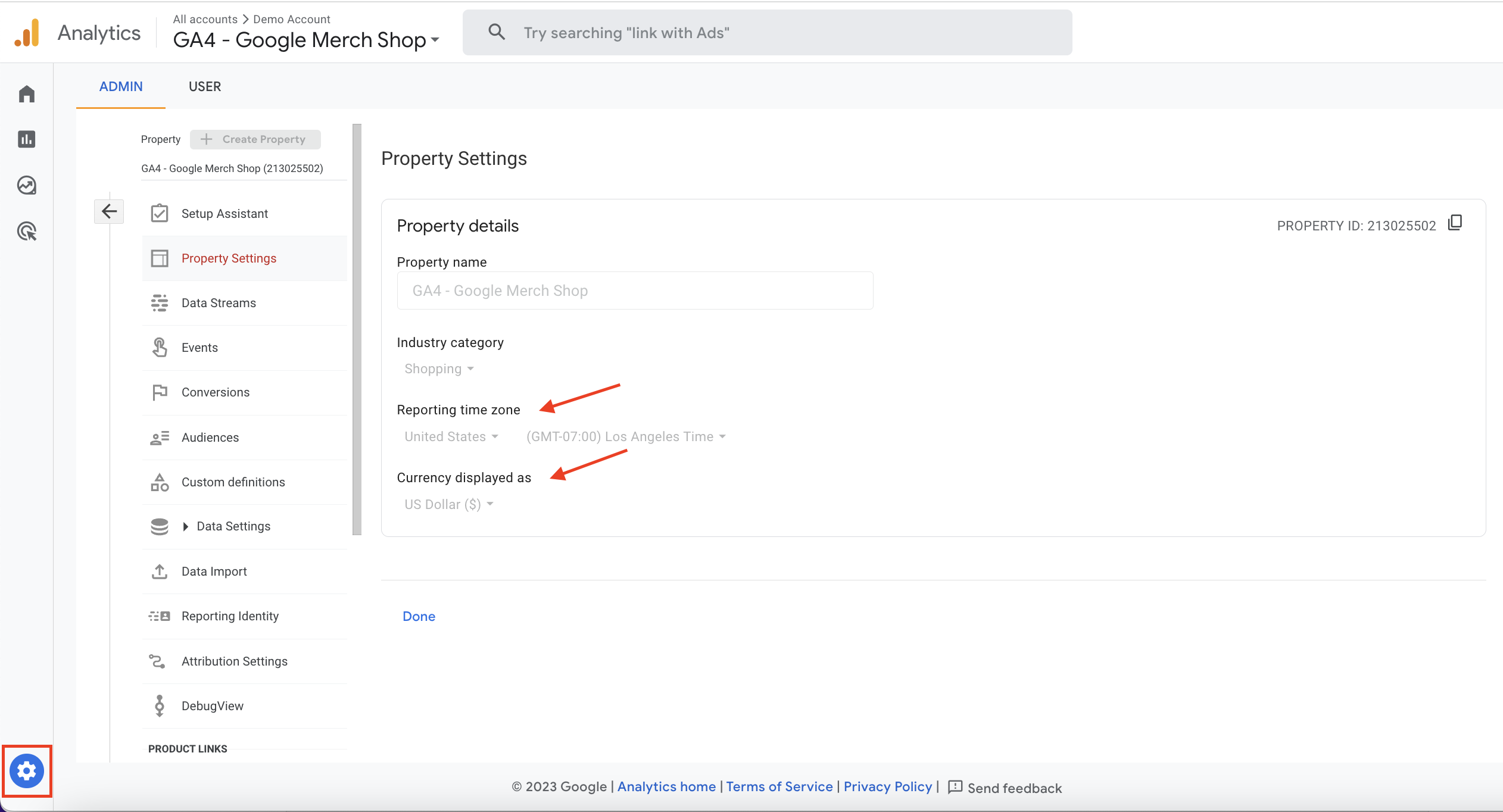Click the Send feedback icon
The width and height of the screenshot is (1503, 812).
[x=955, y=787]
